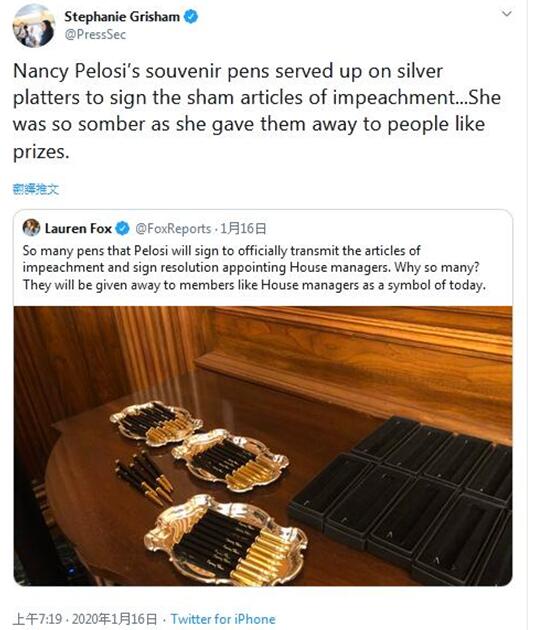Open the Twitter for iPhone source link
The width and height of the screenshot is (533, 630).
click(x=223, y=619)
